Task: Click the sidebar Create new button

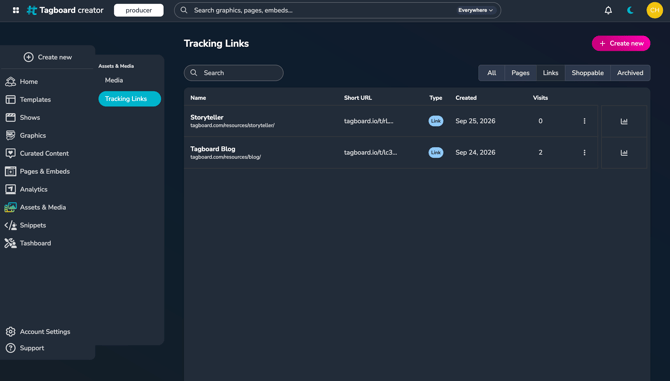Action: pos(47,57)
